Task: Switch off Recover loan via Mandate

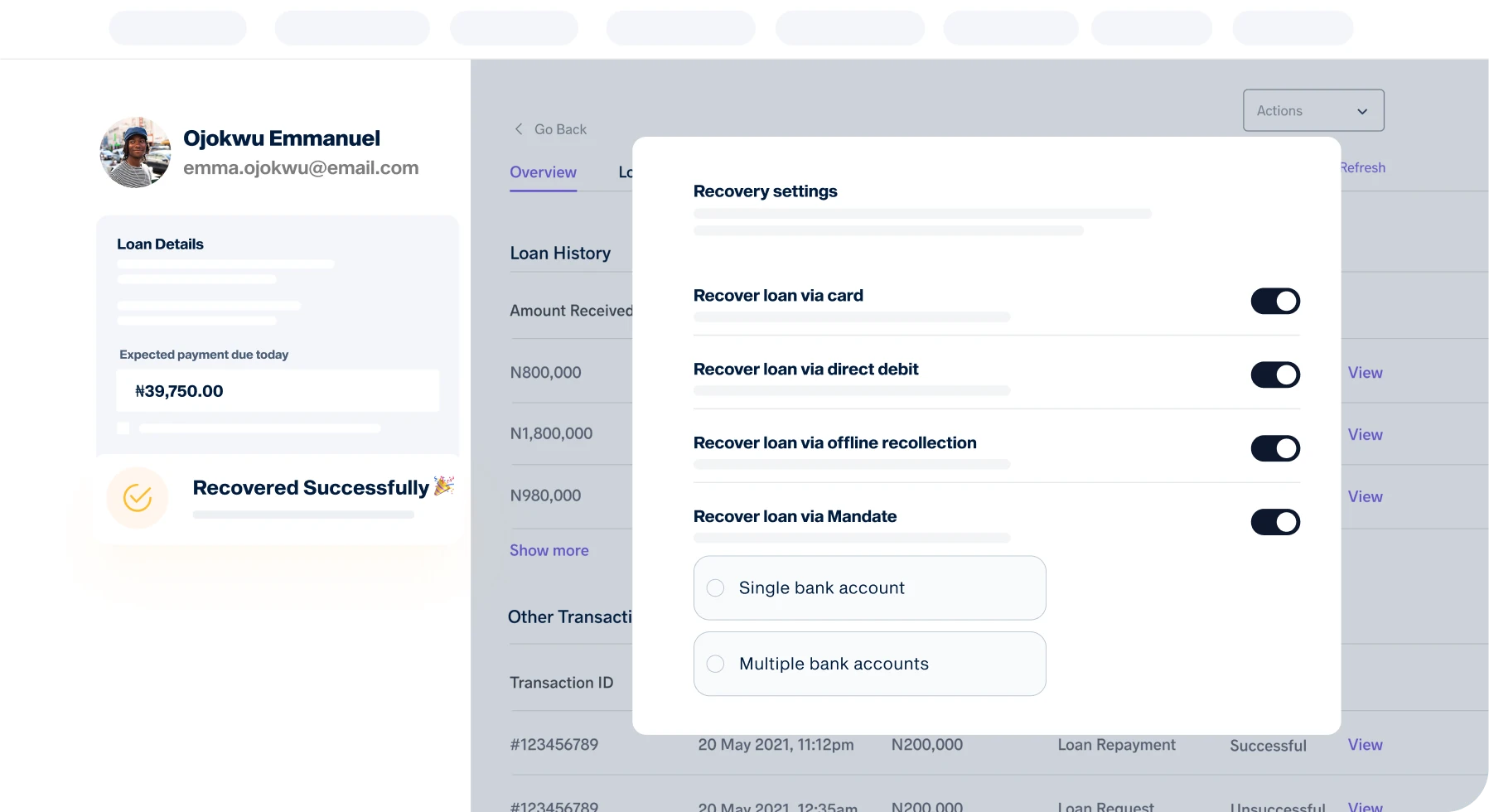Action: 1275,522
